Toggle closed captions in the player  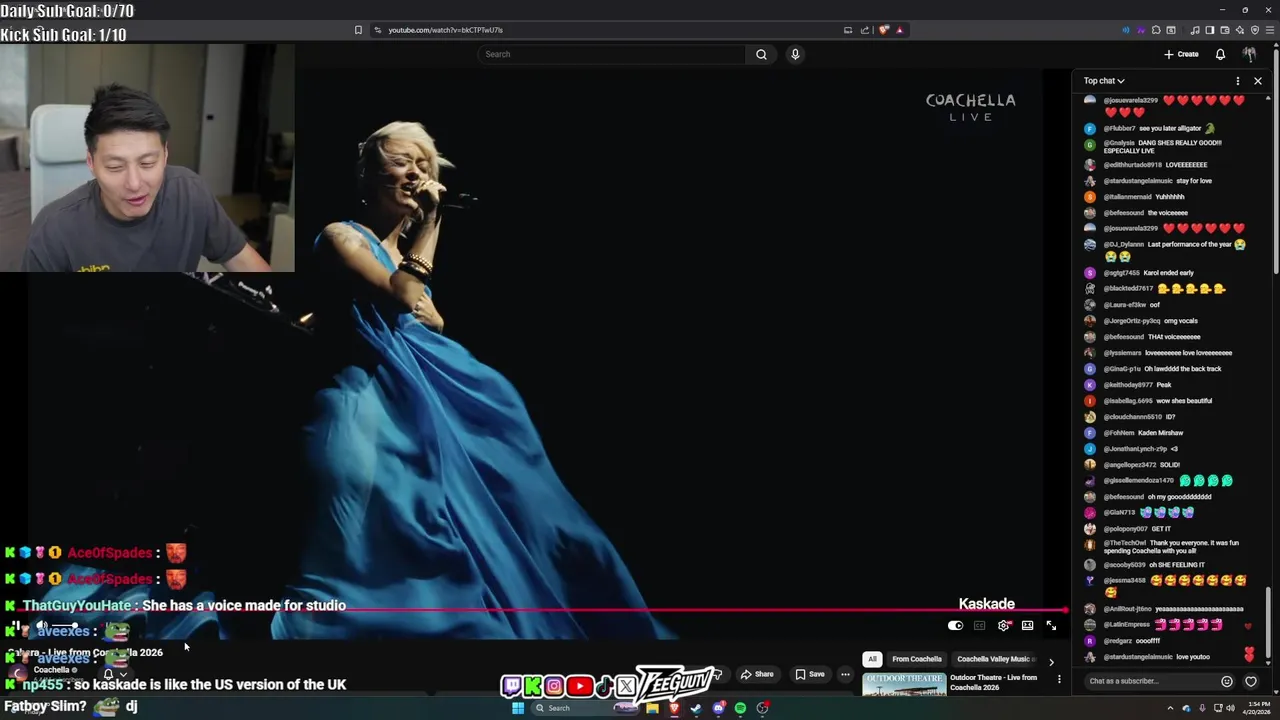[979, 626]
